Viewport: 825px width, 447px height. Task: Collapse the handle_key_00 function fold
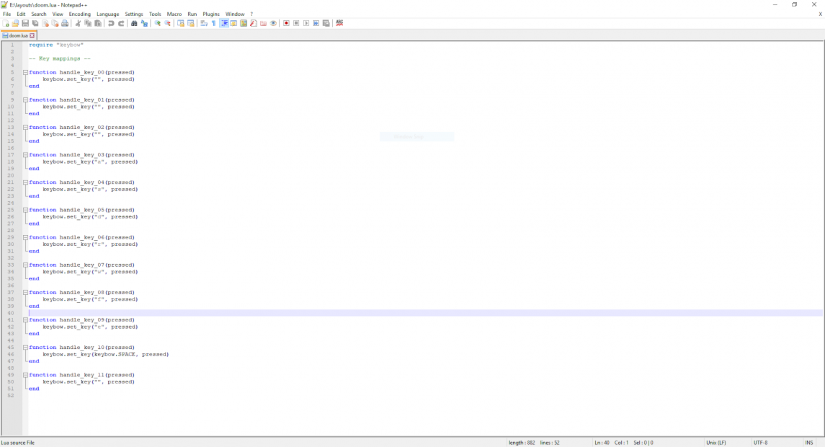click(25, 73)
